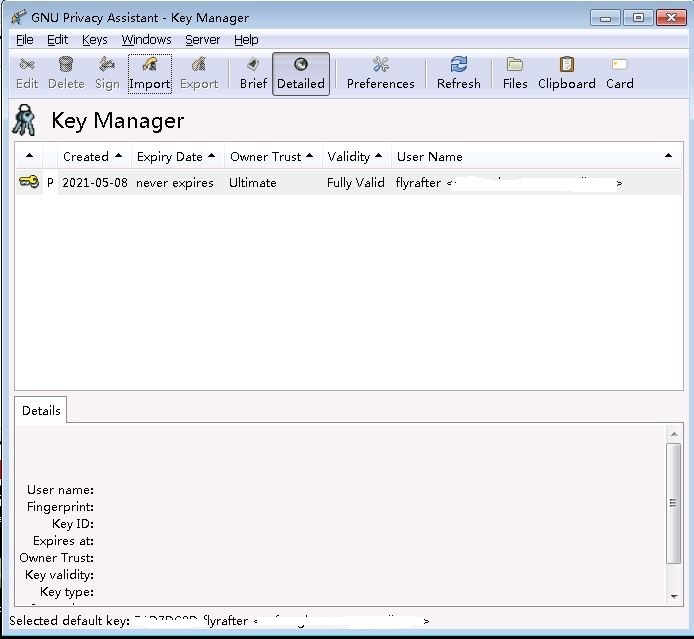The width and height of the screenshot is (694, 639).
Task: Open the Edit menu
Action: 57,40
